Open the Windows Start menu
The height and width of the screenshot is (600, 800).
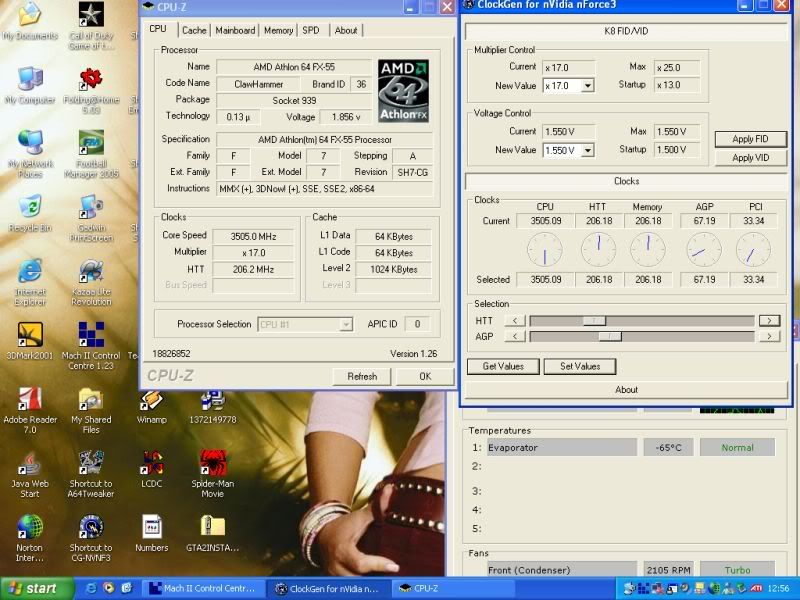point(37,589)
